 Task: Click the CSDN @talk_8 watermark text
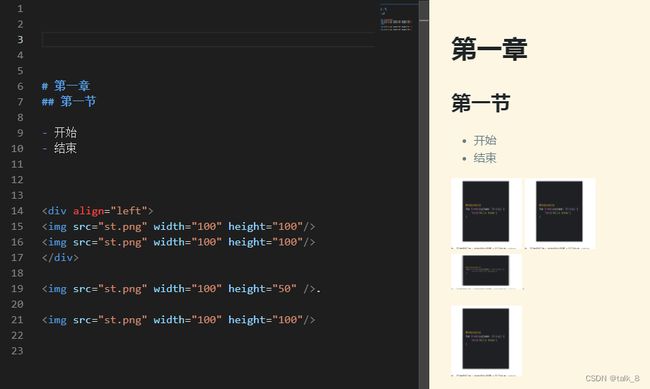tap(612, 378)
